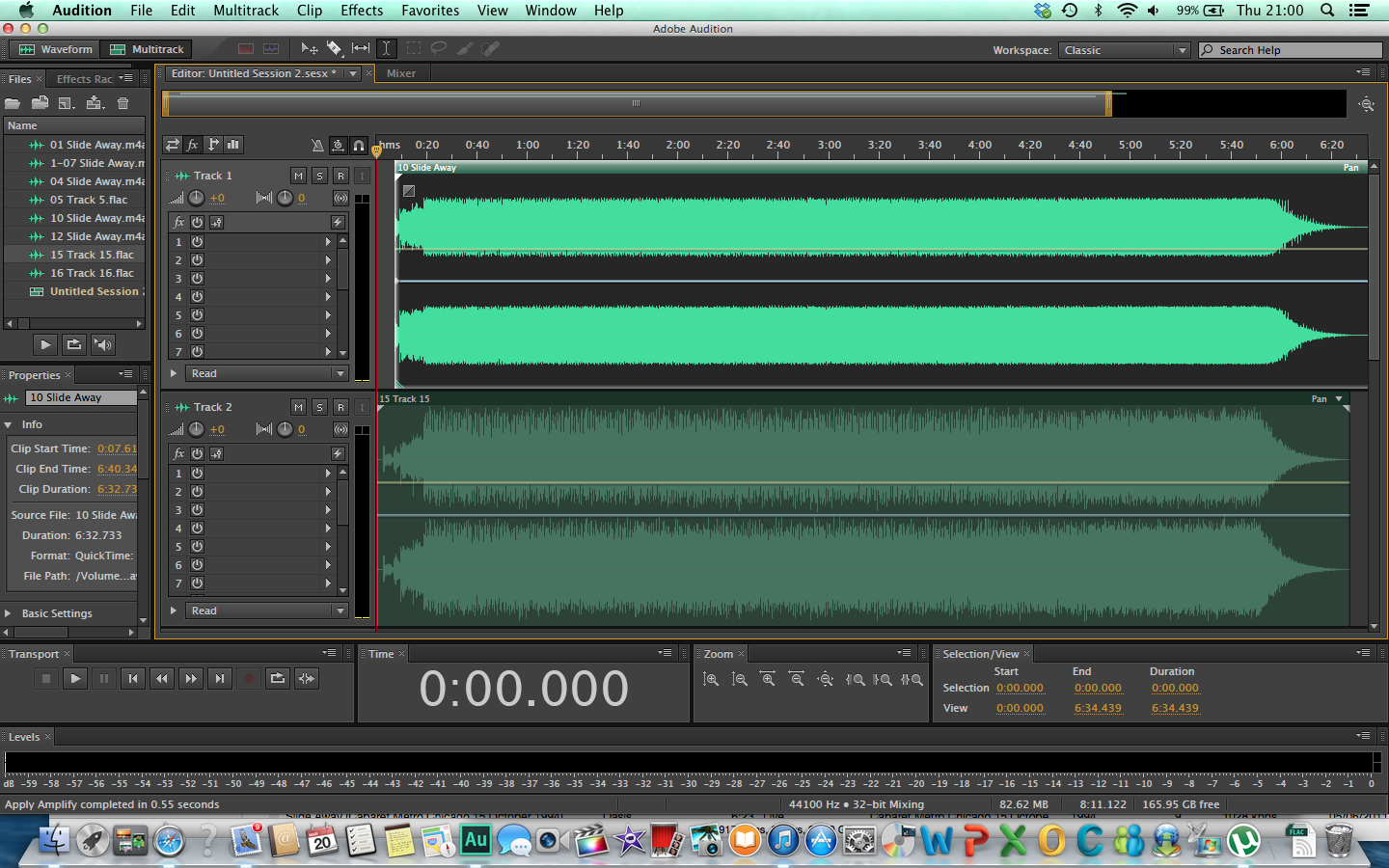Click the Clip Start Time value 0:07.61
Screen dimensions: 1389x868
[x=117, y=448]
